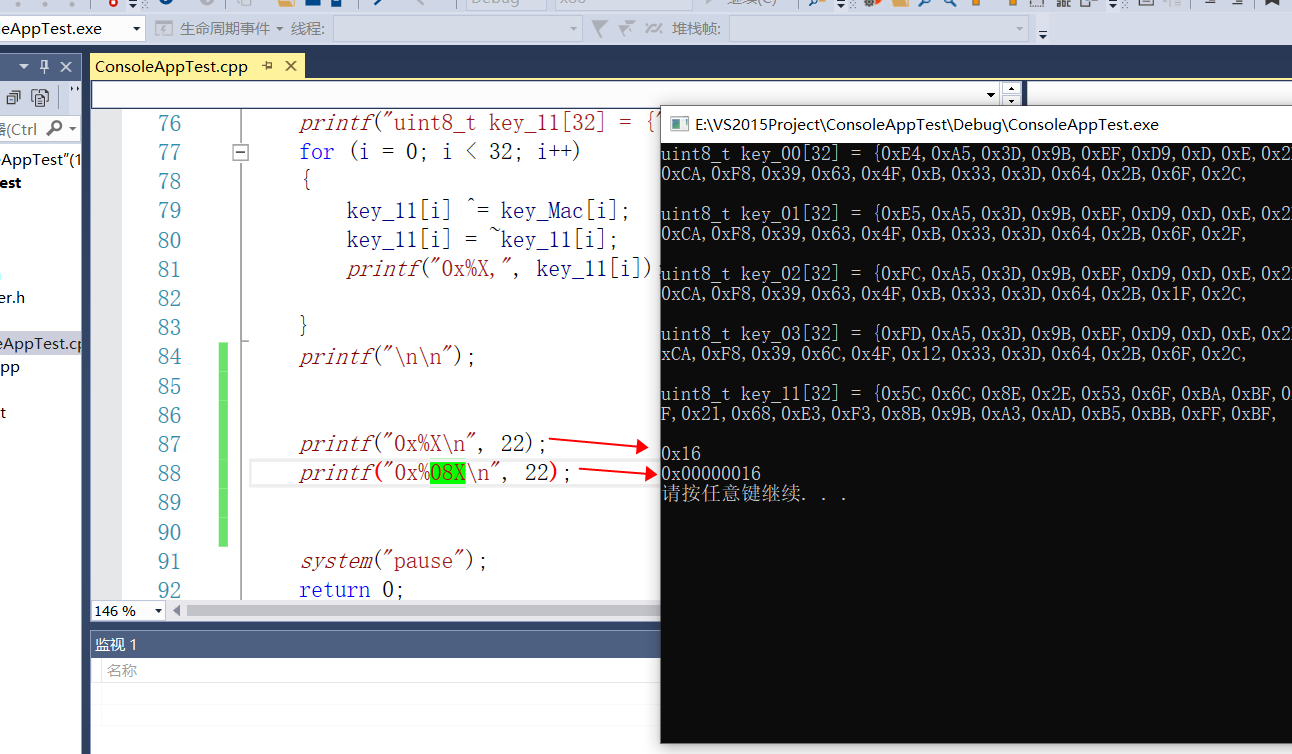1292x754 pixels.
Task: Close the ConsoleAppTest.cpp tab
Action: point(291,67)
